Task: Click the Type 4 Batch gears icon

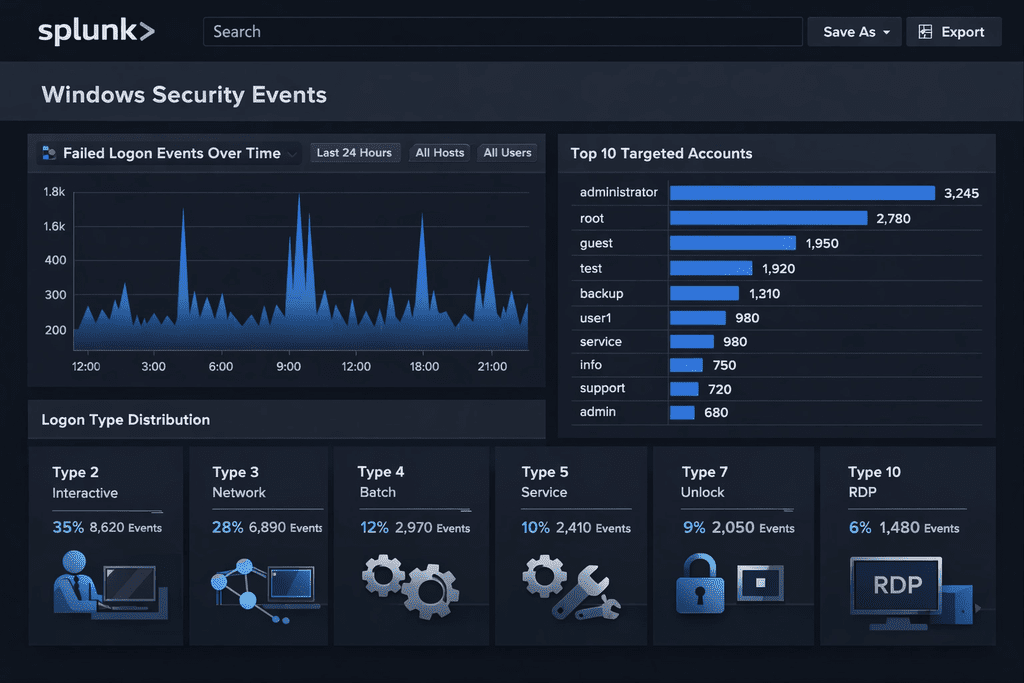Action: pyautogui.click(x=410, y=585)
